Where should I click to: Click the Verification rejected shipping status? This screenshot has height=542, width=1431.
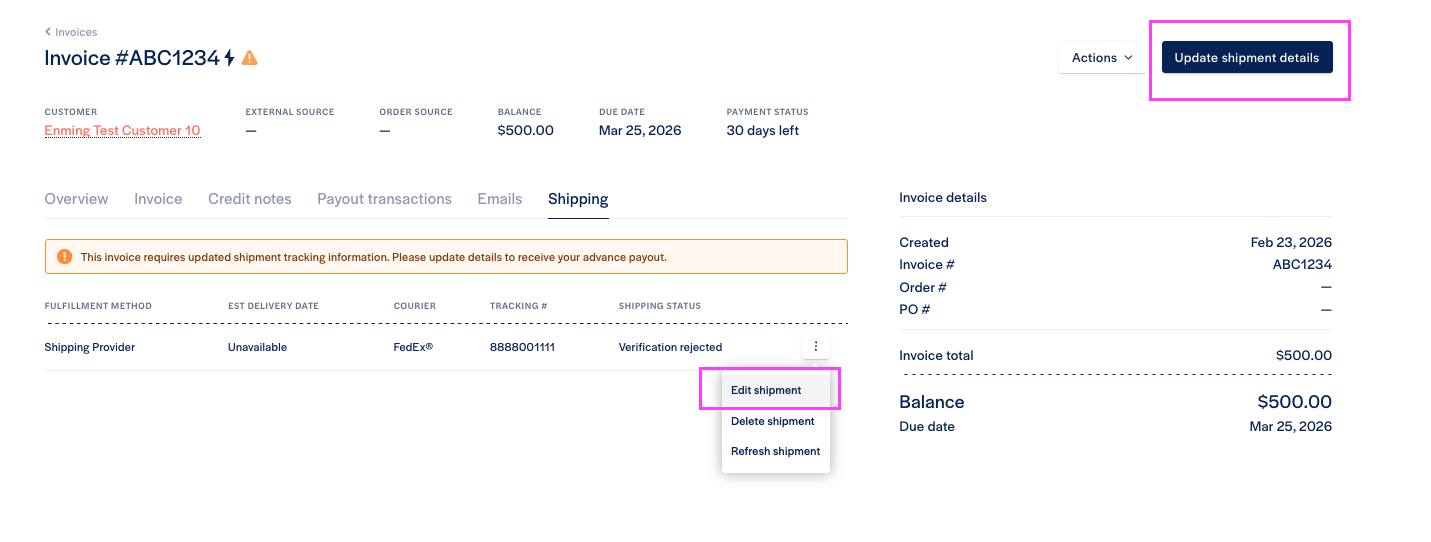(x=670, y=347)
